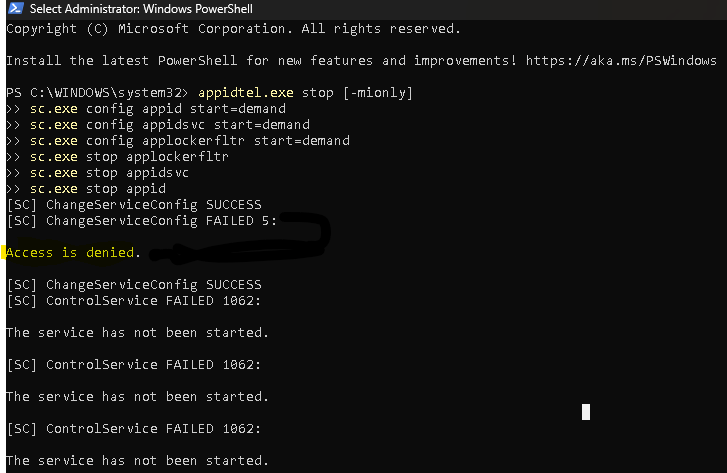Click the PowerShell icon in title bar

coord(16,8)
